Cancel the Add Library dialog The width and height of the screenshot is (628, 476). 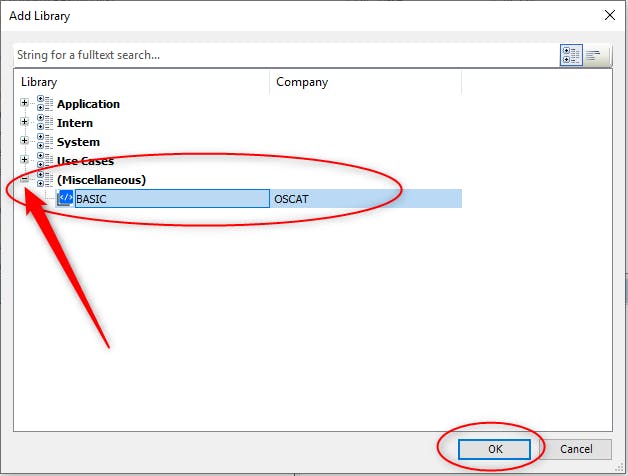click(576, 449)
